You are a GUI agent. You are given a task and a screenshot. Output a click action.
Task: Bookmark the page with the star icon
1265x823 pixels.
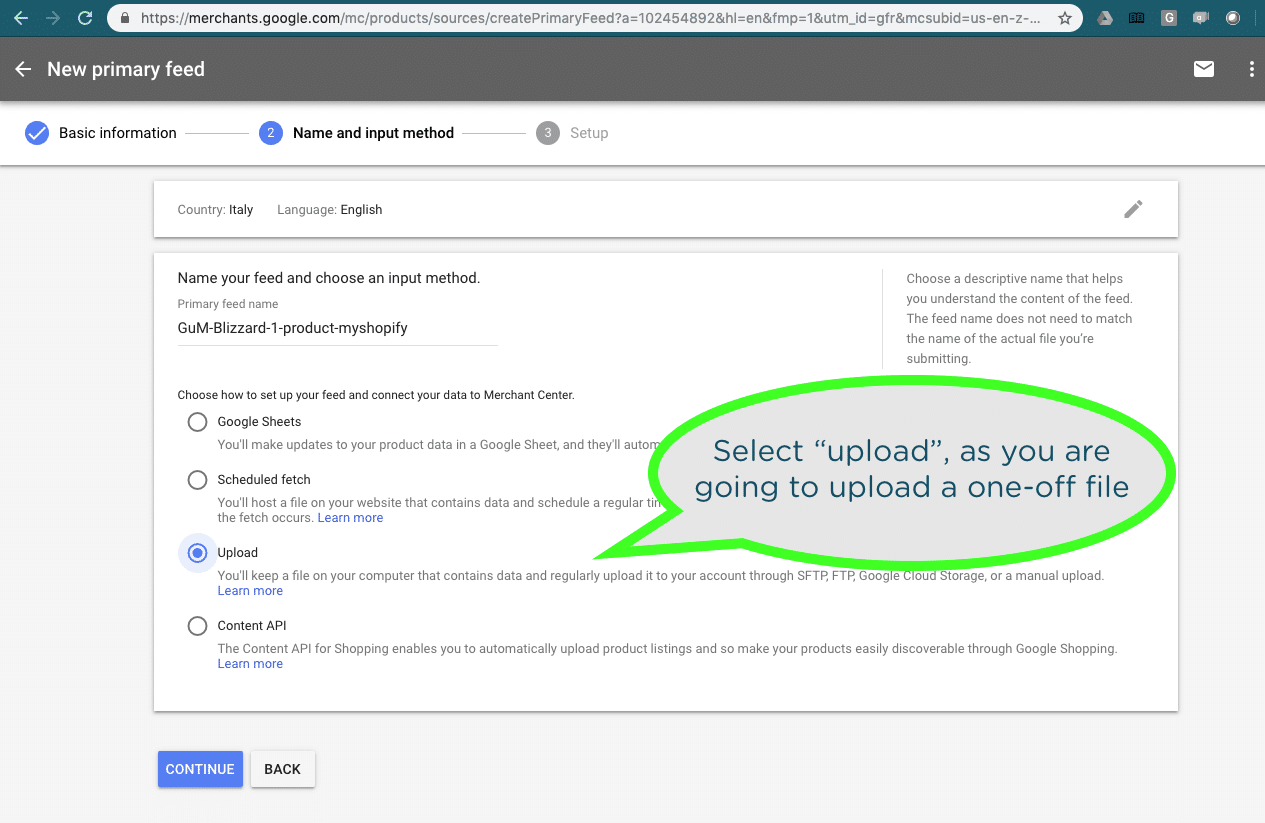tap(1065, 18)
